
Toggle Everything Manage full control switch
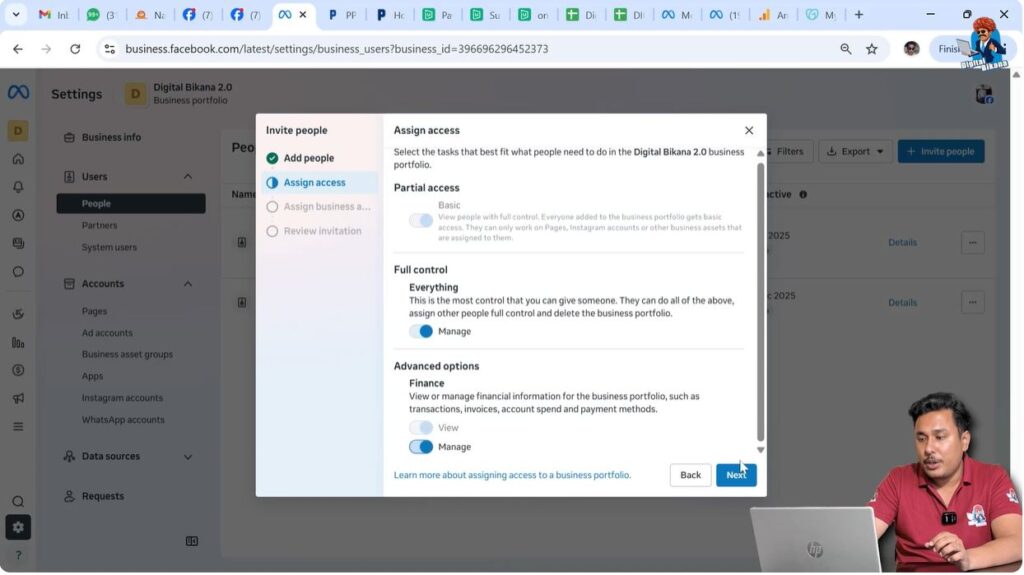click(x=421, y=331)
